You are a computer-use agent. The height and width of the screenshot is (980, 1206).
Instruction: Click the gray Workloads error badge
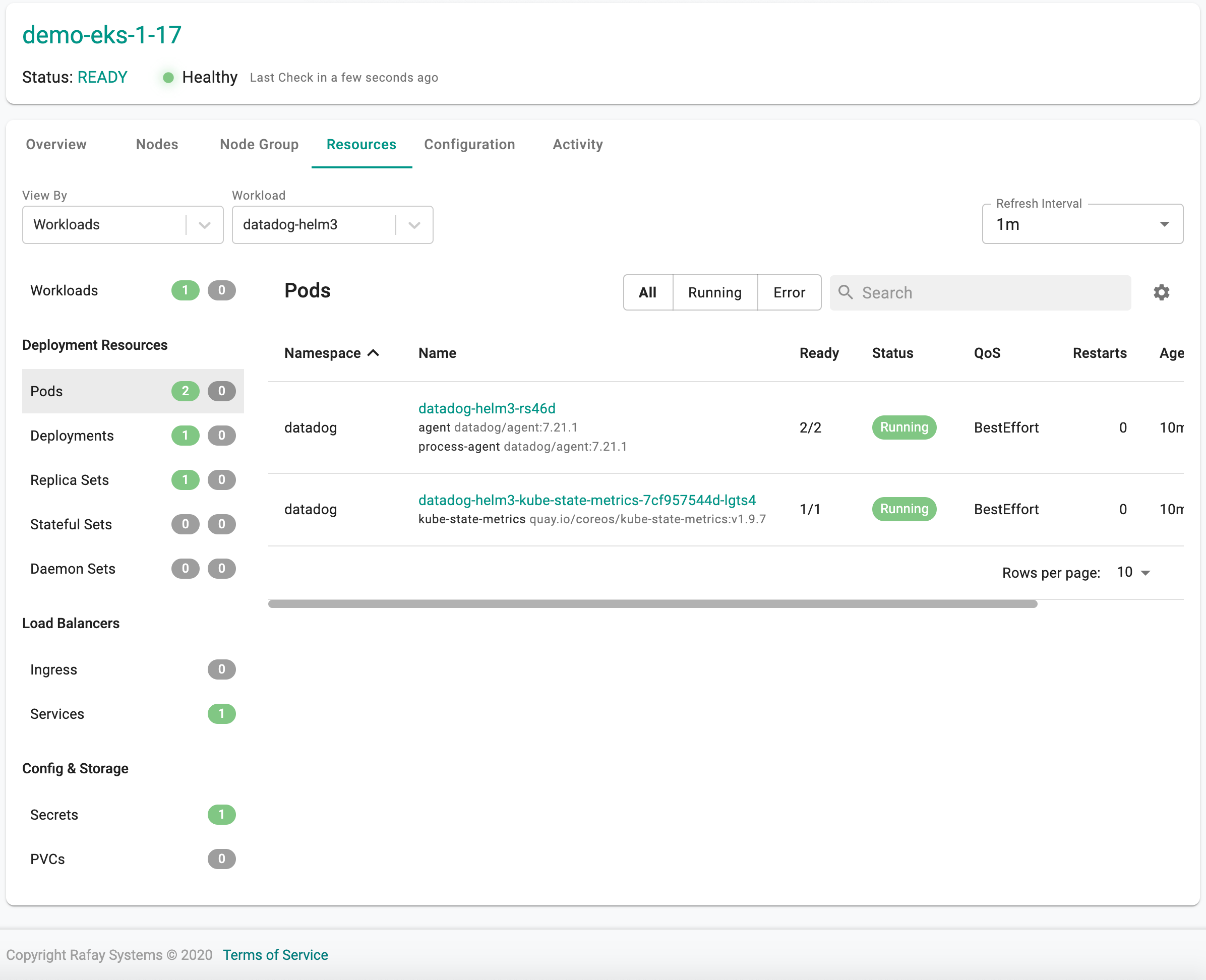tap(222, 291)
